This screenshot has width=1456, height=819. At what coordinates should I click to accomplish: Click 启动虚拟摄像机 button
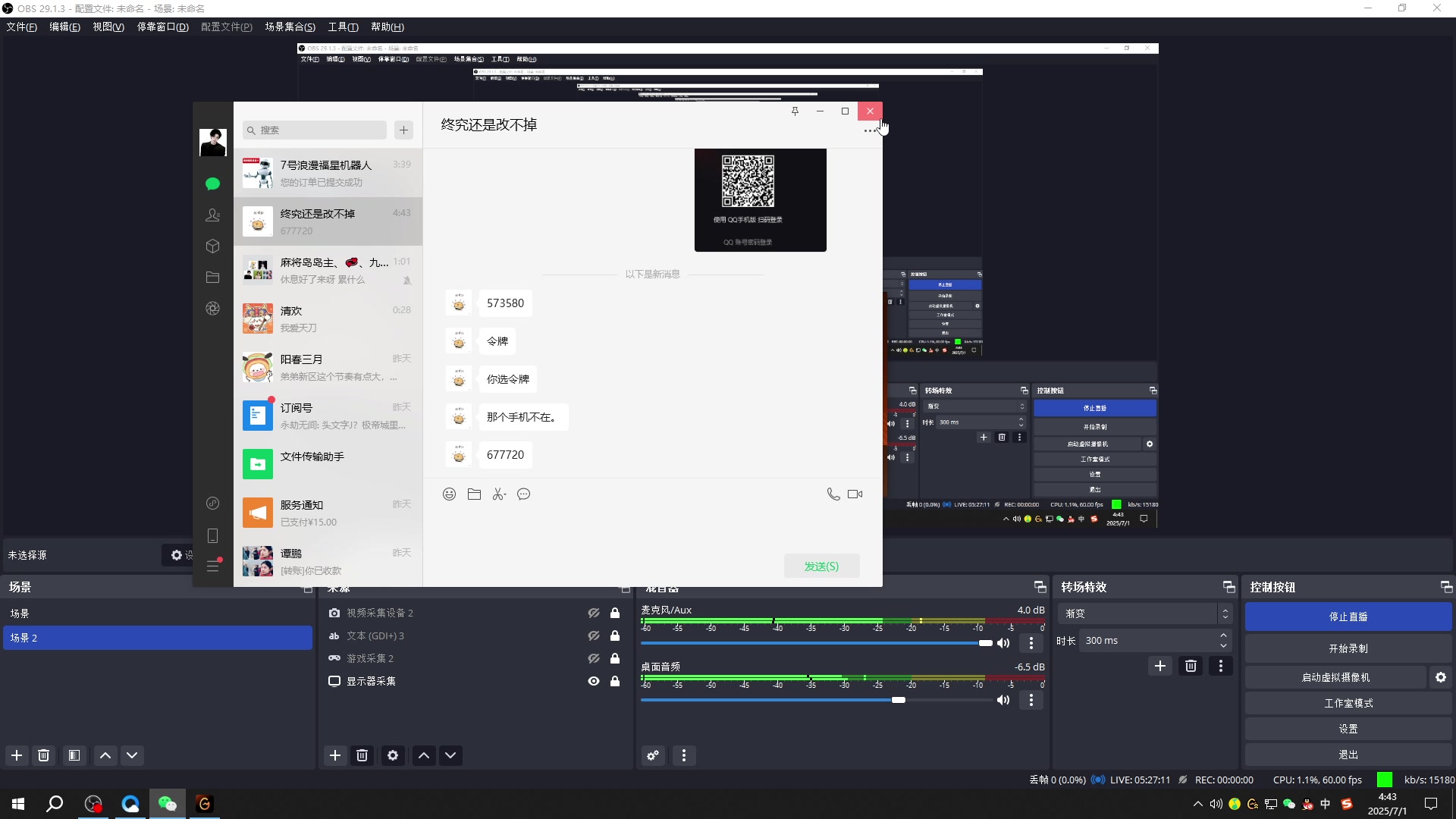(1336, 677)
